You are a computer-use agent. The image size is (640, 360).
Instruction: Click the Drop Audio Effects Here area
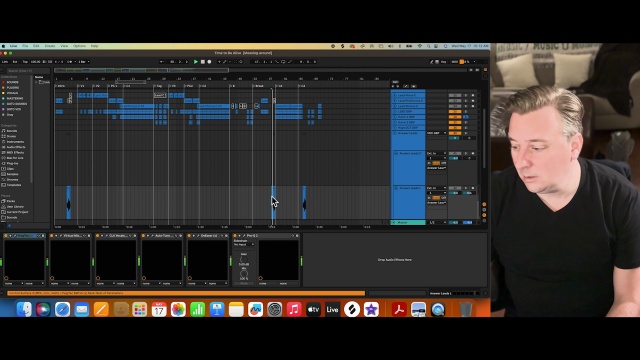[395, 260]
